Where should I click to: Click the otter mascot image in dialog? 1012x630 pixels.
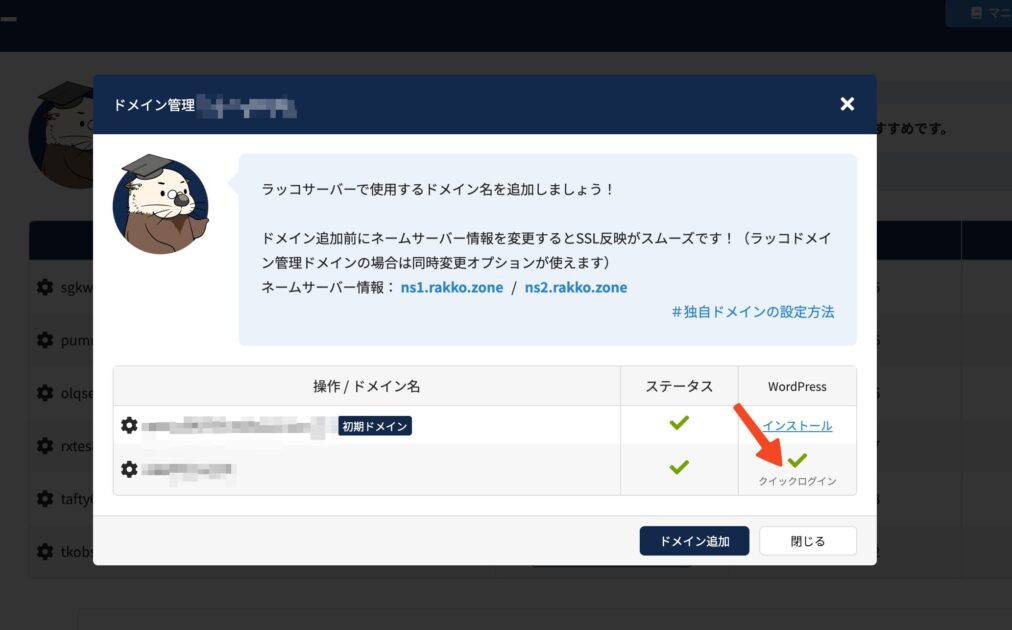coord(161,205)
